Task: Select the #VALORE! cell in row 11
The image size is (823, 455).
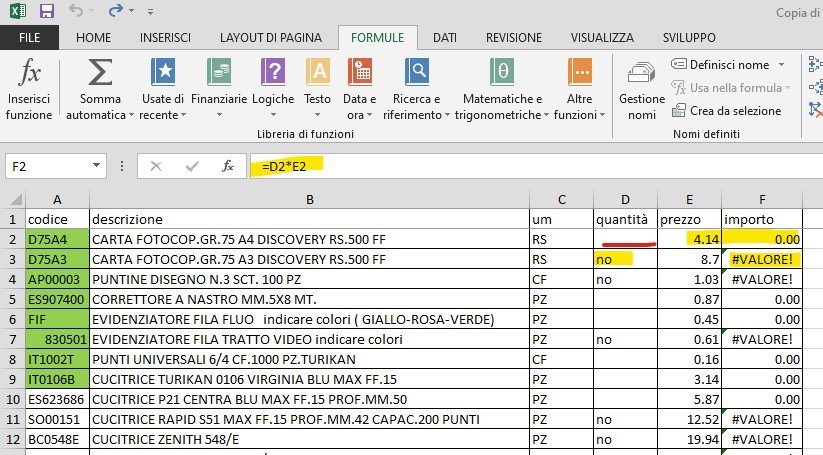Action: [762, 419]
